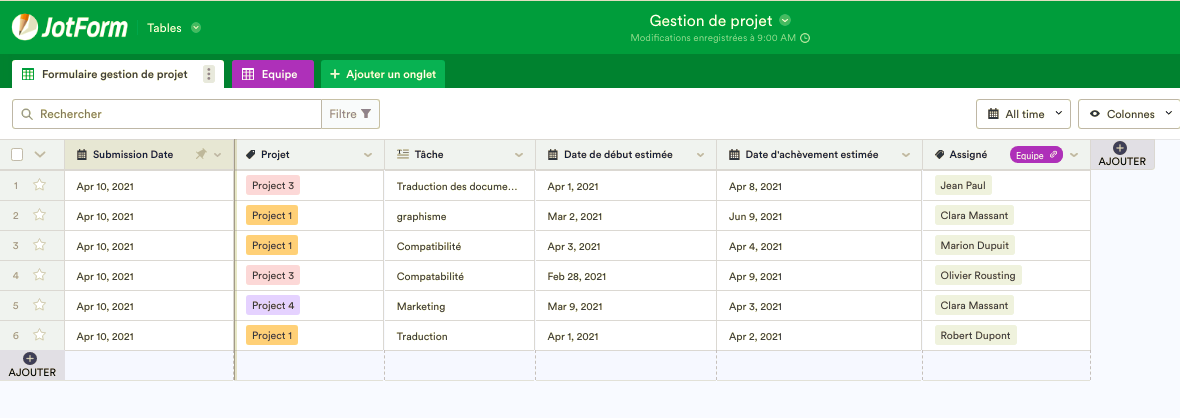The height and width of the screenshot is (418, 1180).
Task: Focus the Rechercher search field
Action: coord(166,114)
